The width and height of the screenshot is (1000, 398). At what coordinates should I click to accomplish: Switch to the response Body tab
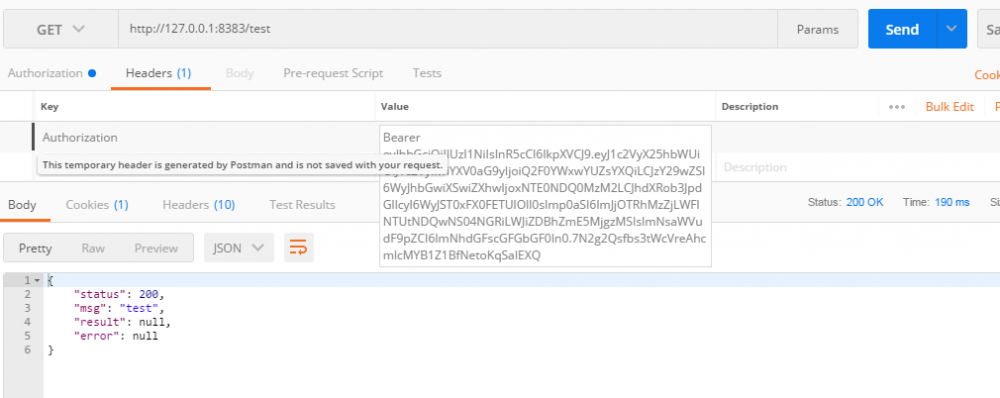(22, 205)
